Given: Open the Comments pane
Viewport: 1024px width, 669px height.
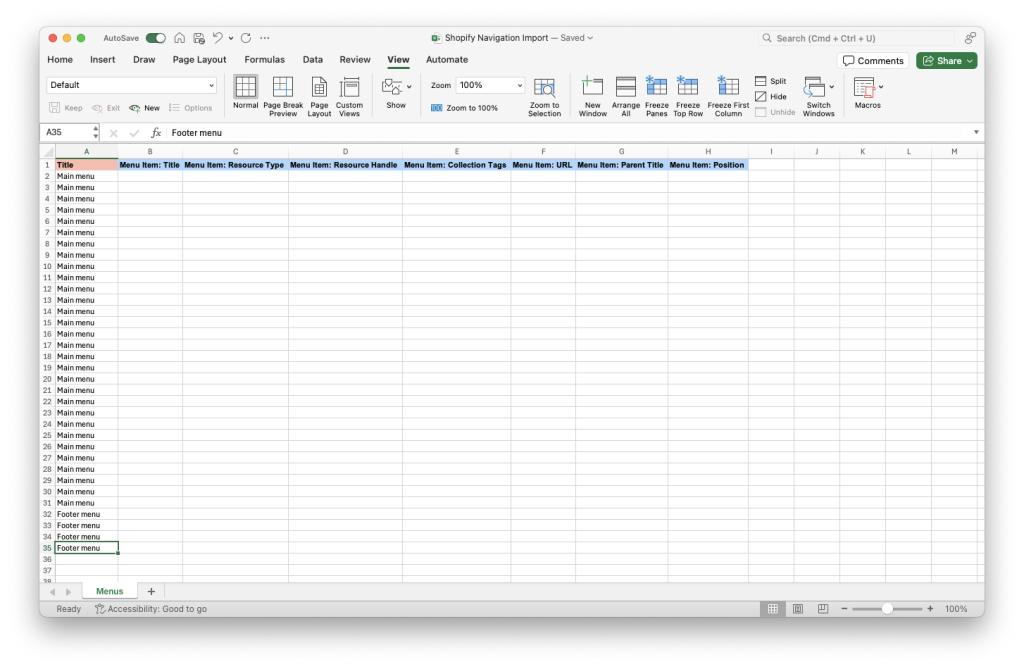Looking at the screenshot, I should (x=872, y=60).
